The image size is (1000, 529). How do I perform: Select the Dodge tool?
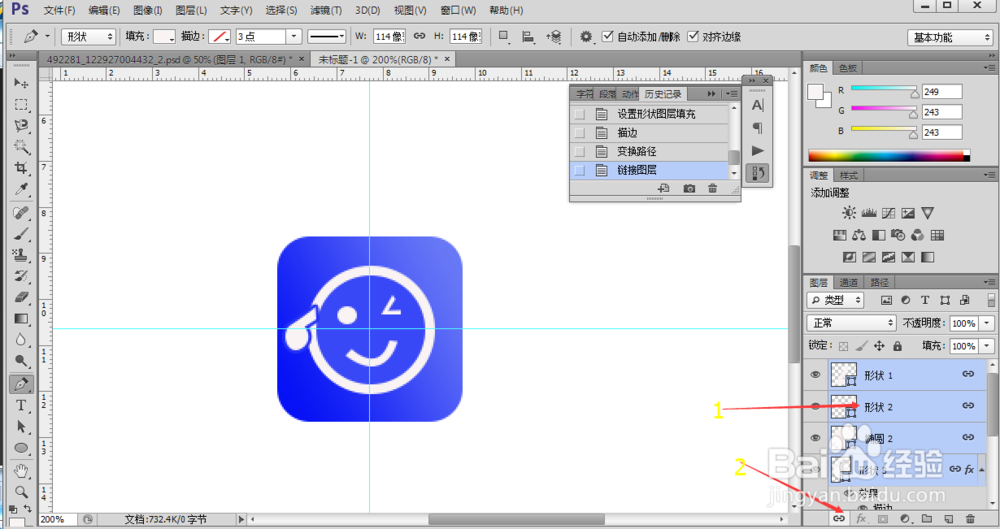21,361
